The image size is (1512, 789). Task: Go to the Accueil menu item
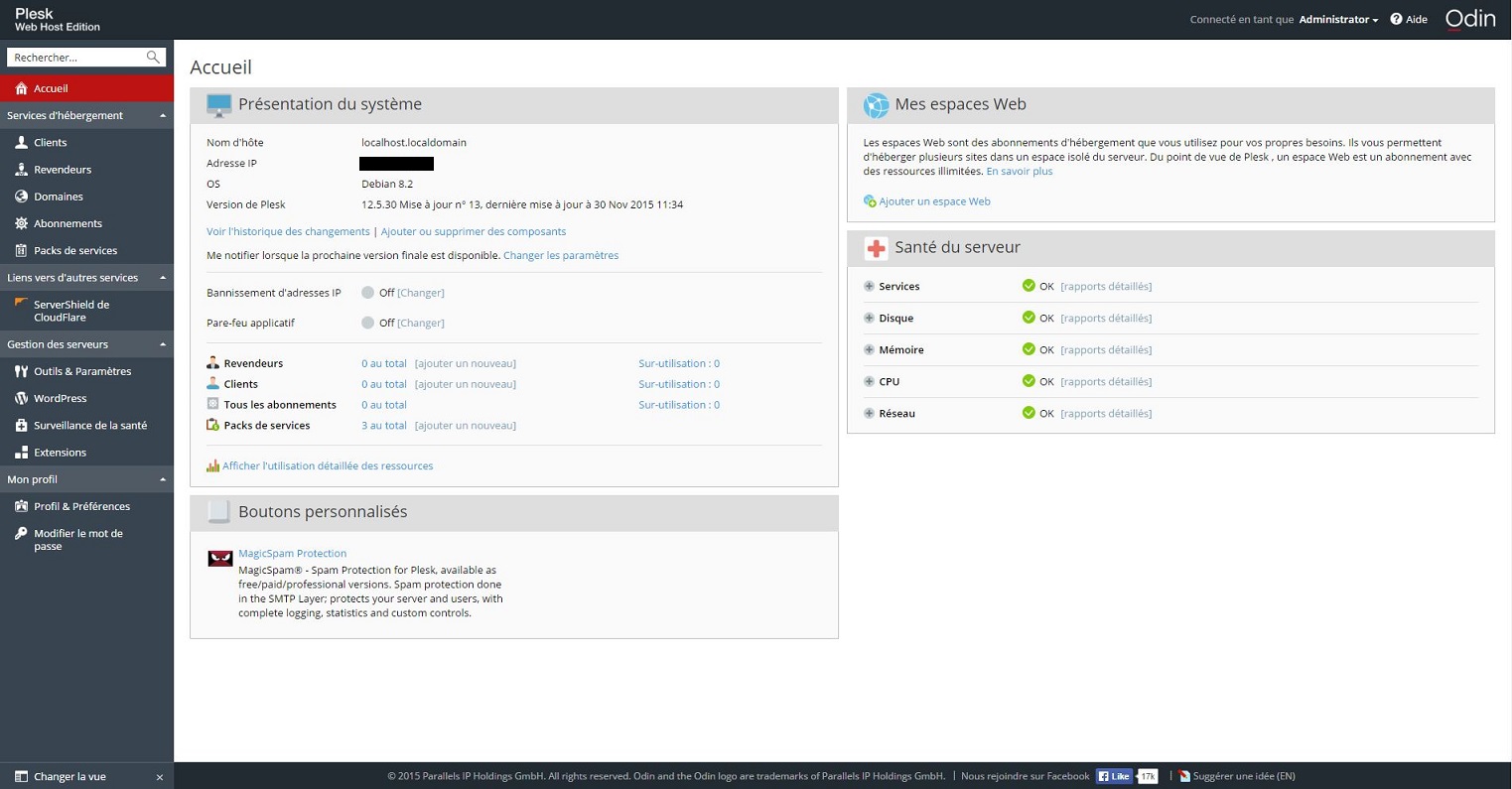coord(49,87)
